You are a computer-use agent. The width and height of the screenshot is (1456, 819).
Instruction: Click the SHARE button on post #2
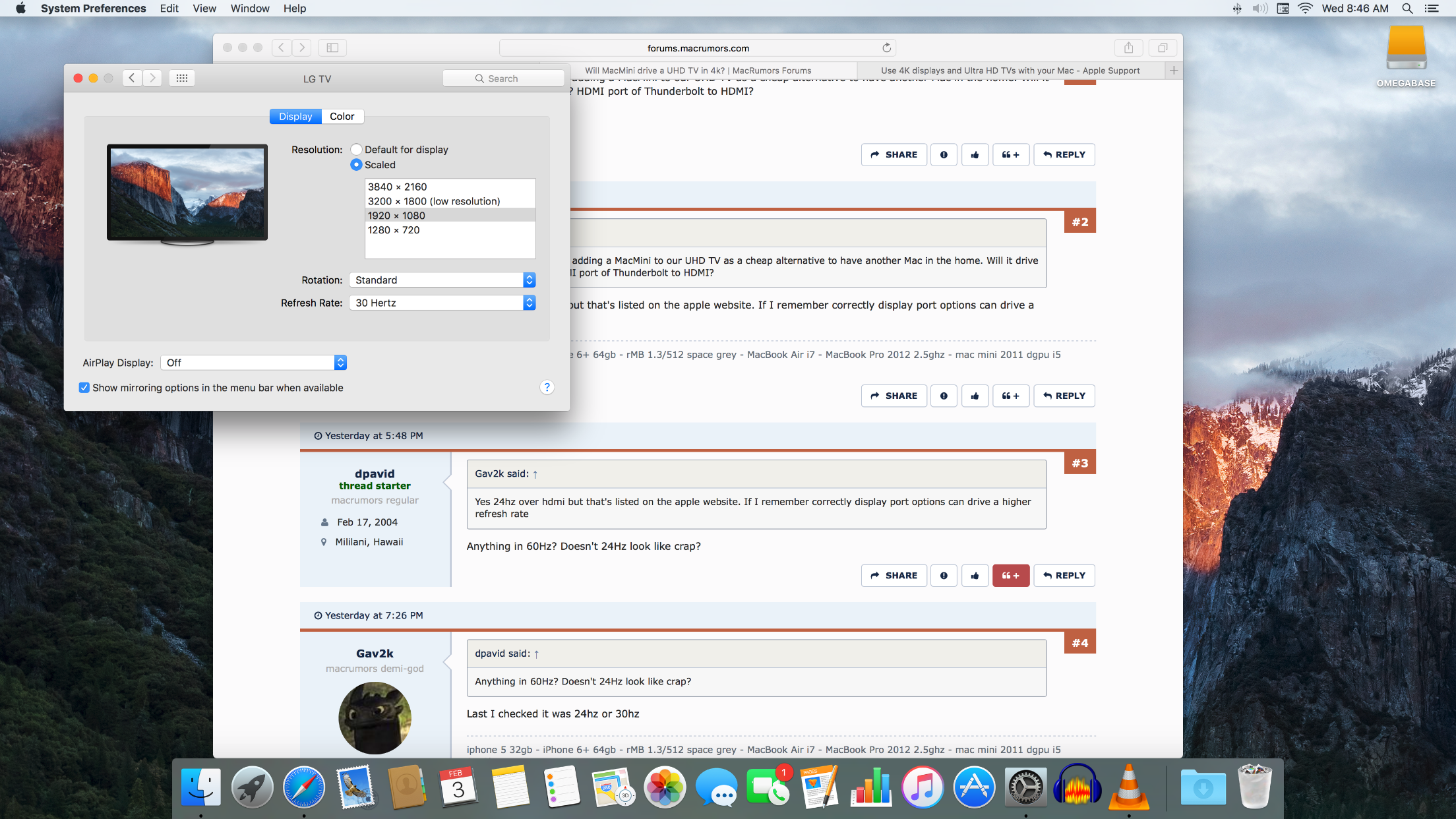[x=894, y=396]
